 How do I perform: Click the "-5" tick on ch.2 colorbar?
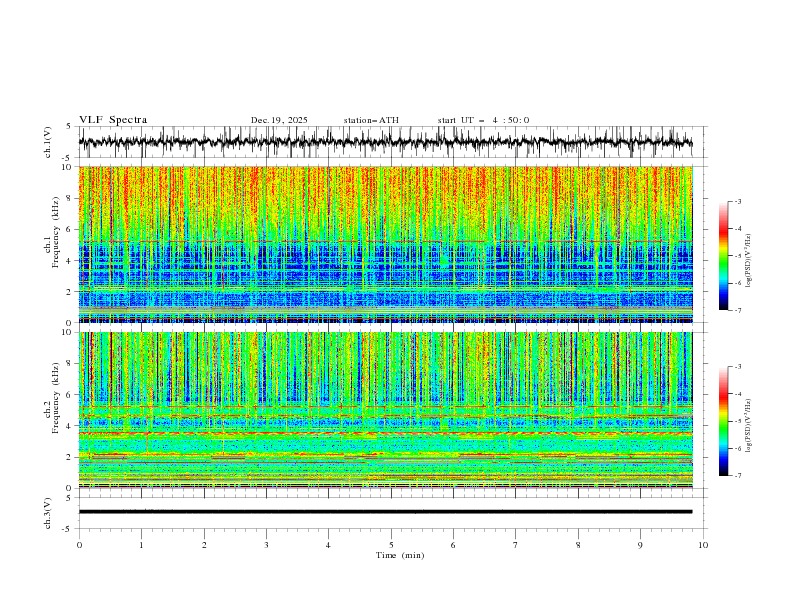[x=738, y=421]
